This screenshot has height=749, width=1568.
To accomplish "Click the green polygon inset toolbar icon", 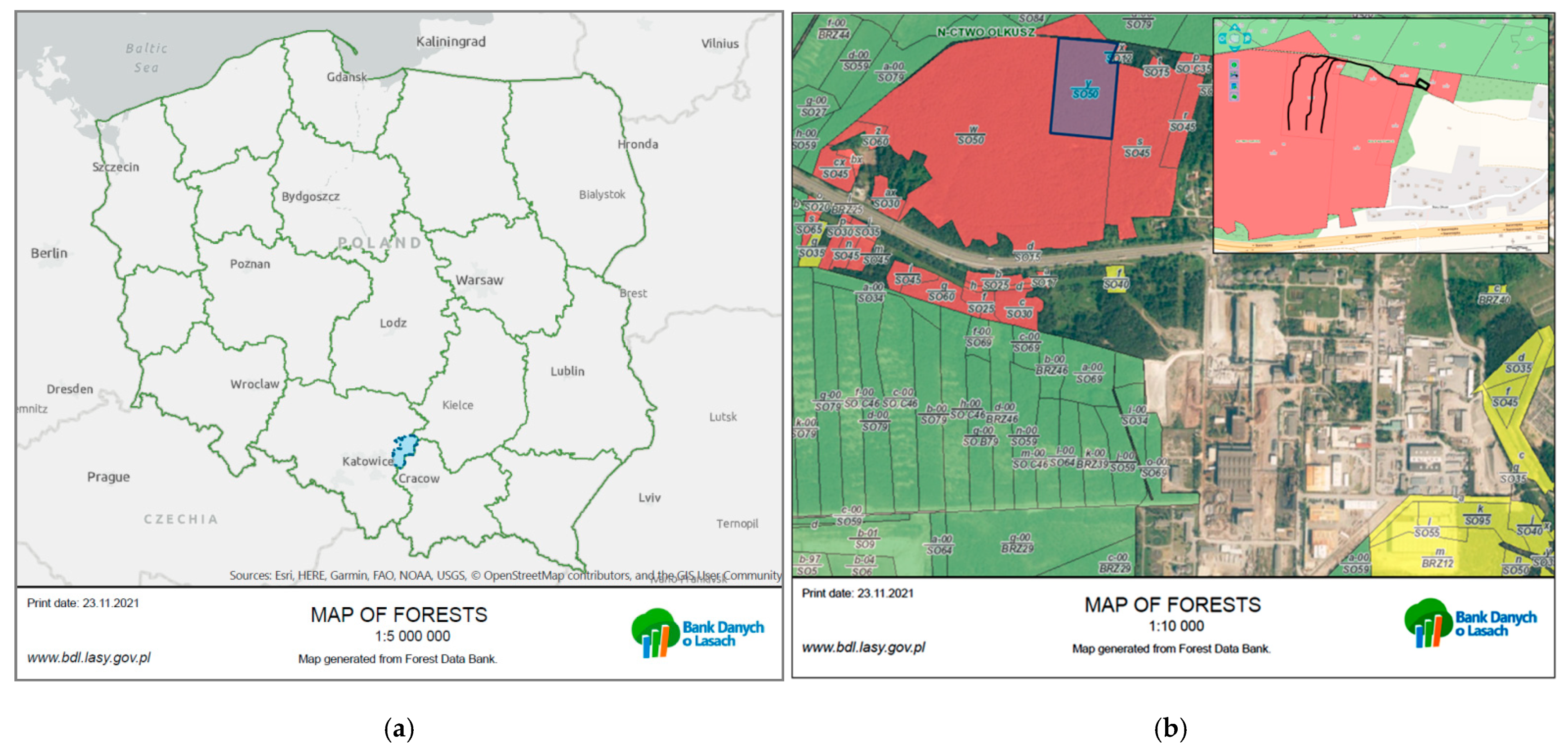I will pyautogui.click(x=1234, y=97).
